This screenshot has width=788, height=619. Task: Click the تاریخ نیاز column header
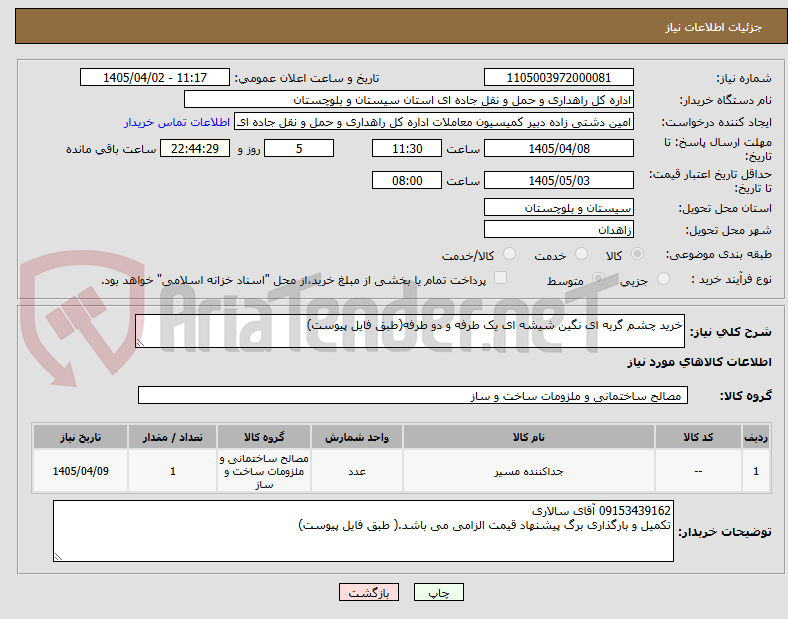point(80,437)
